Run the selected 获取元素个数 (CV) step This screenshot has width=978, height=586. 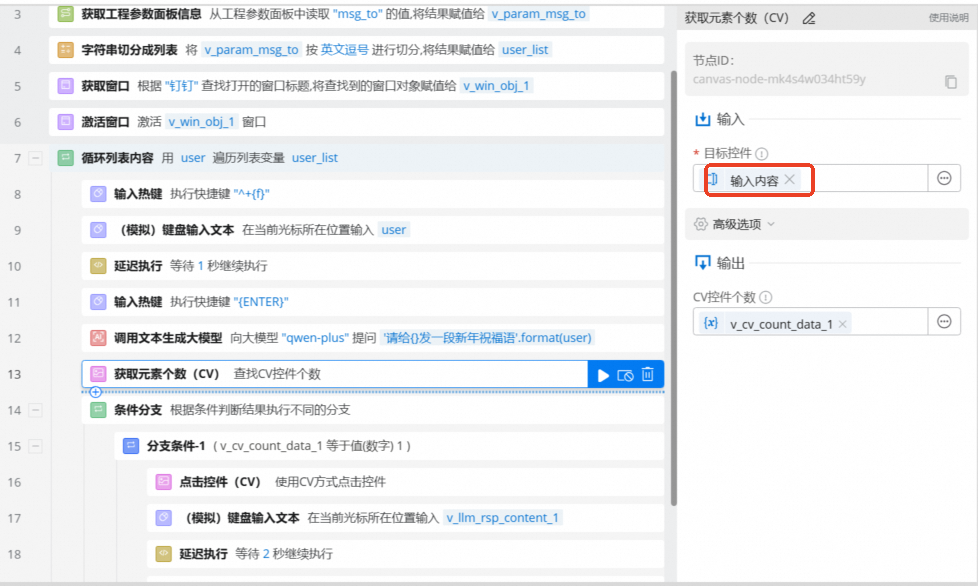pos(603,375)
